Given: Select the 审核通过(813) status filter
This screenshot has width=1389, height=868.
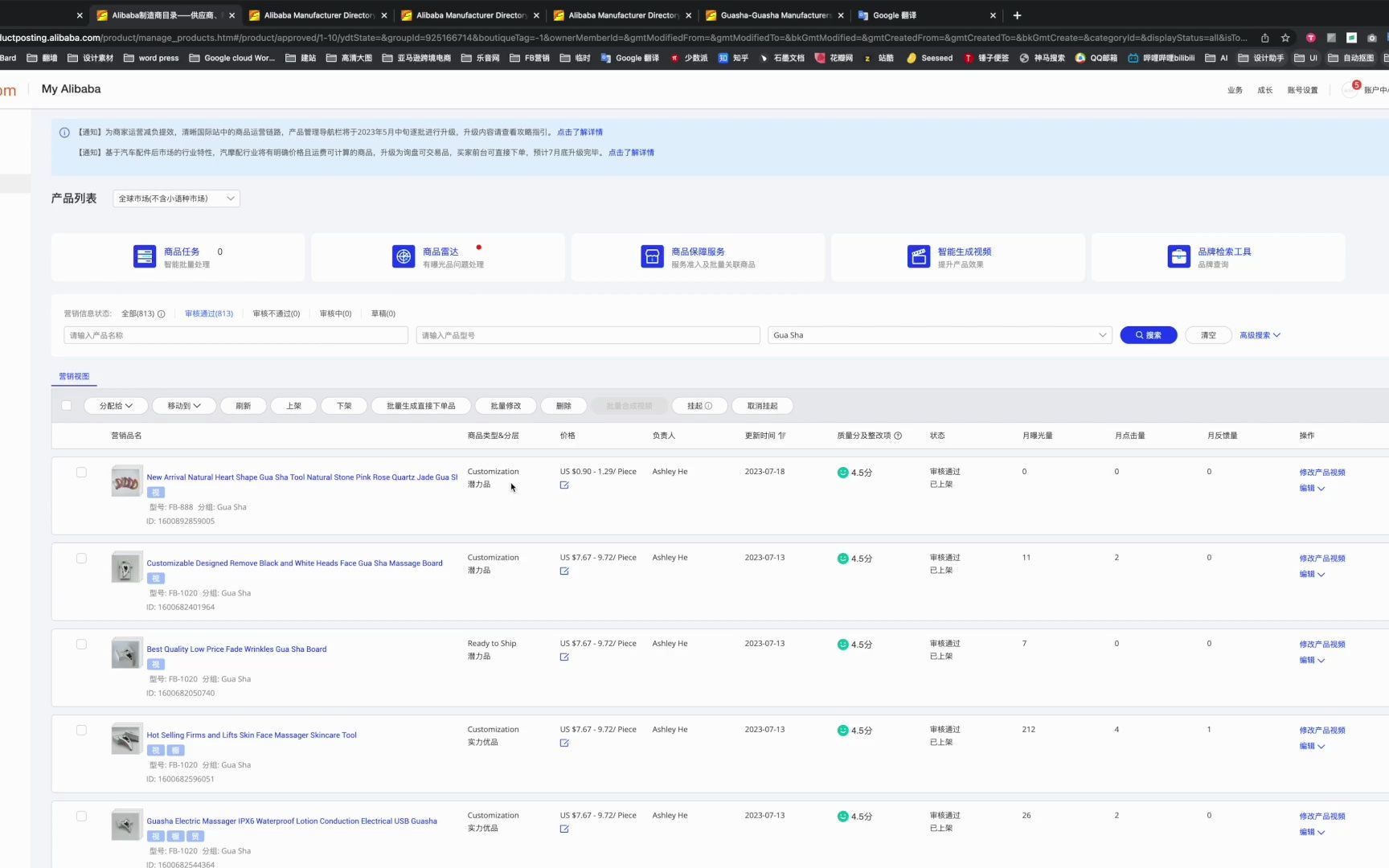Looking at the screenshot, I should pyautogui.click(x=209, y=314).
